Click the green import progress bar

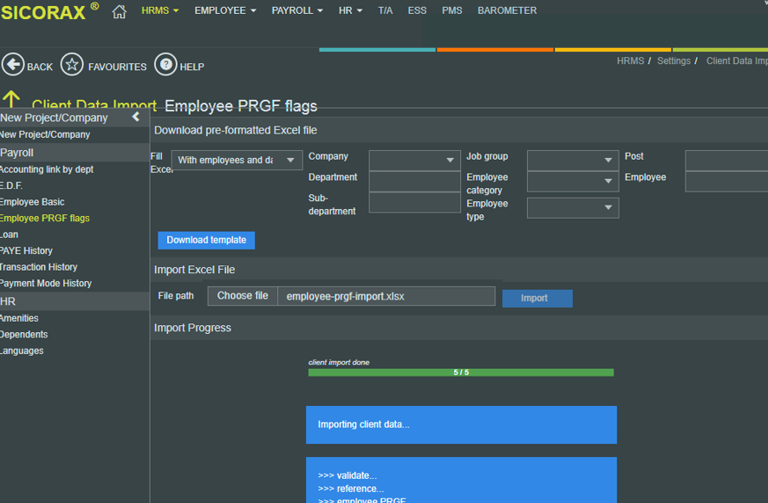(460, 372)
